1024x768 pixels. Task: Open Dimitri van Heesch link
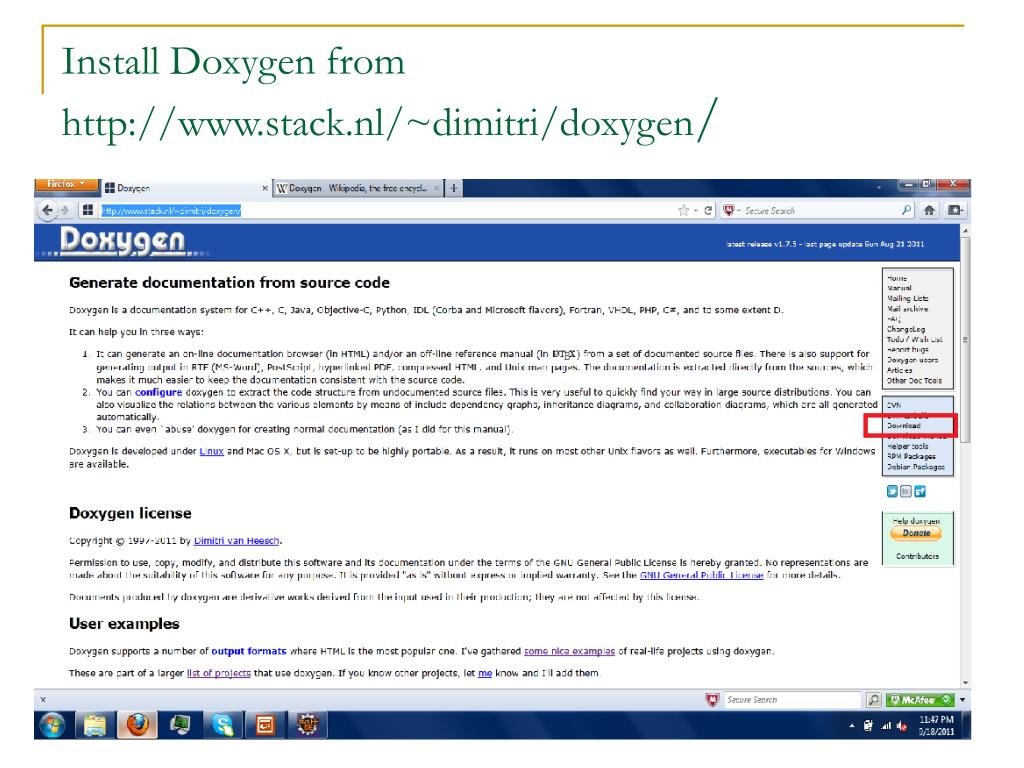[236, 541]
